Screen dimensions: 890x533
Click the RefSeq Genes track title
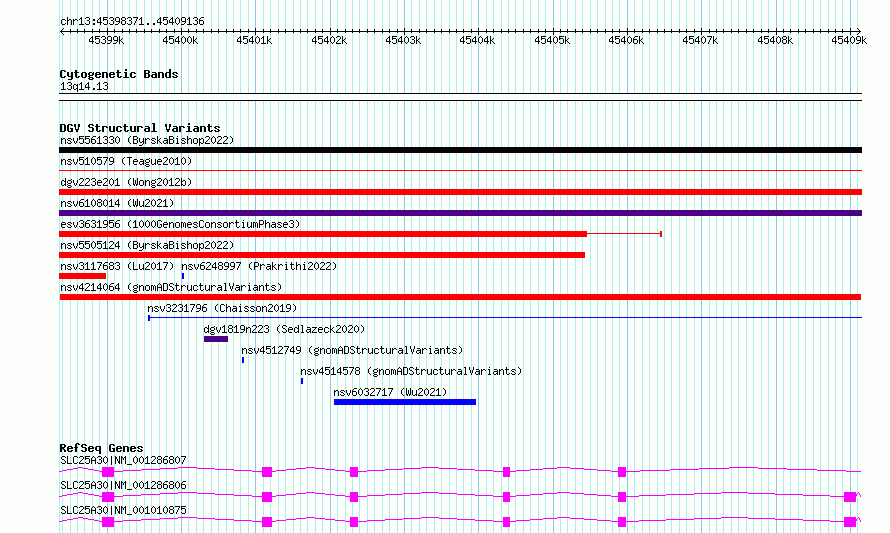[101, 448]
